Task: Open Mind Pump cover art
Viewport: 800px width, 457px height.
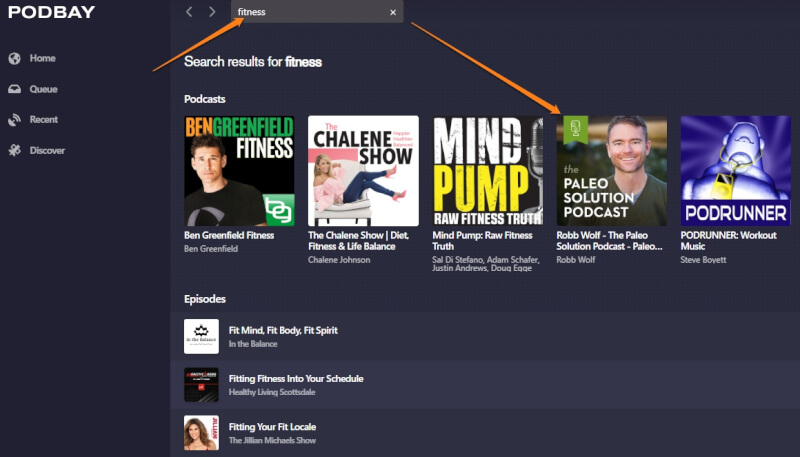Action: click(x=488, y=171)
